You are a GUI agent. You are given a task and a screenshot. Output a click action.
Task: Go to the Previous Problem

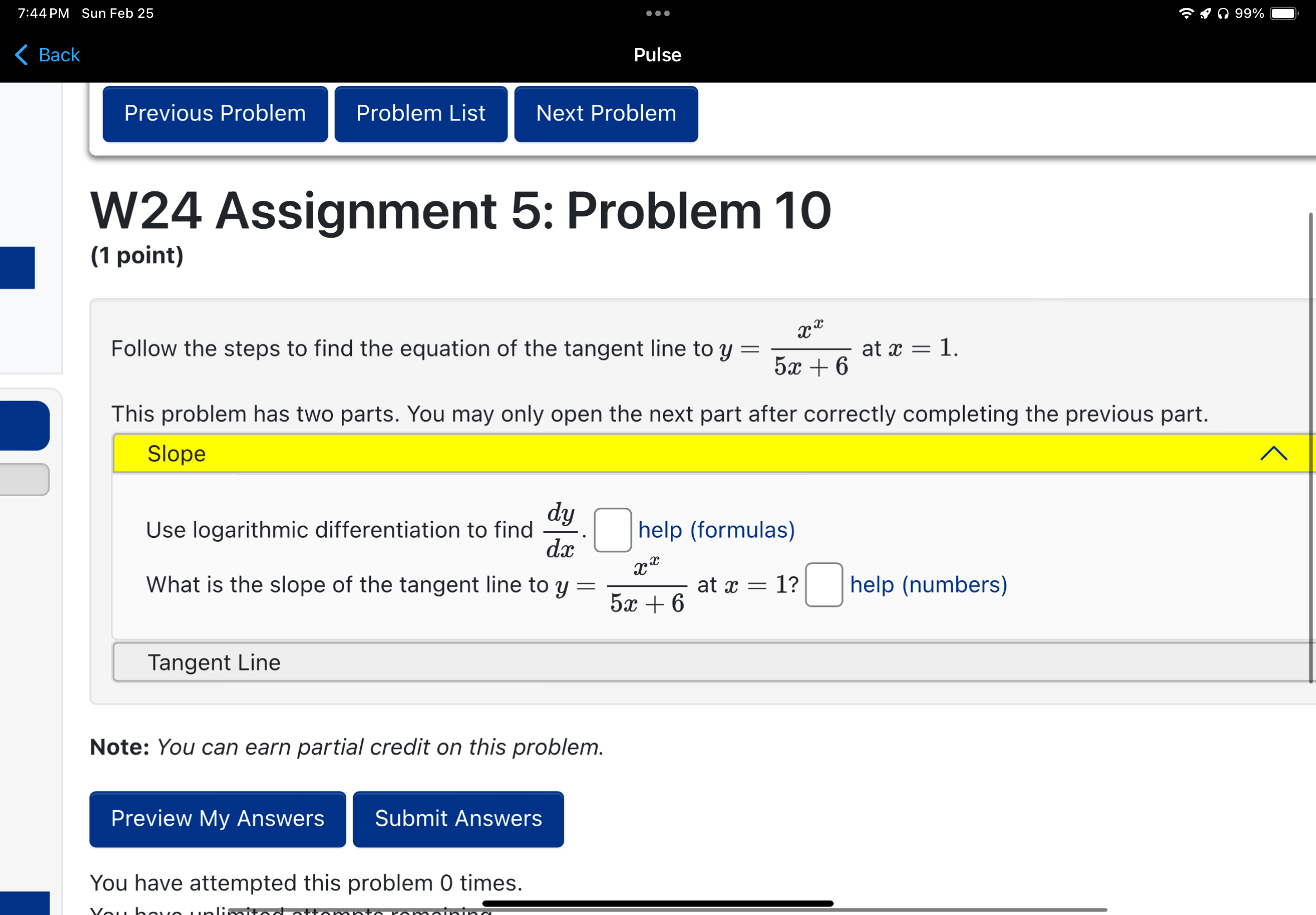[215, 113]
